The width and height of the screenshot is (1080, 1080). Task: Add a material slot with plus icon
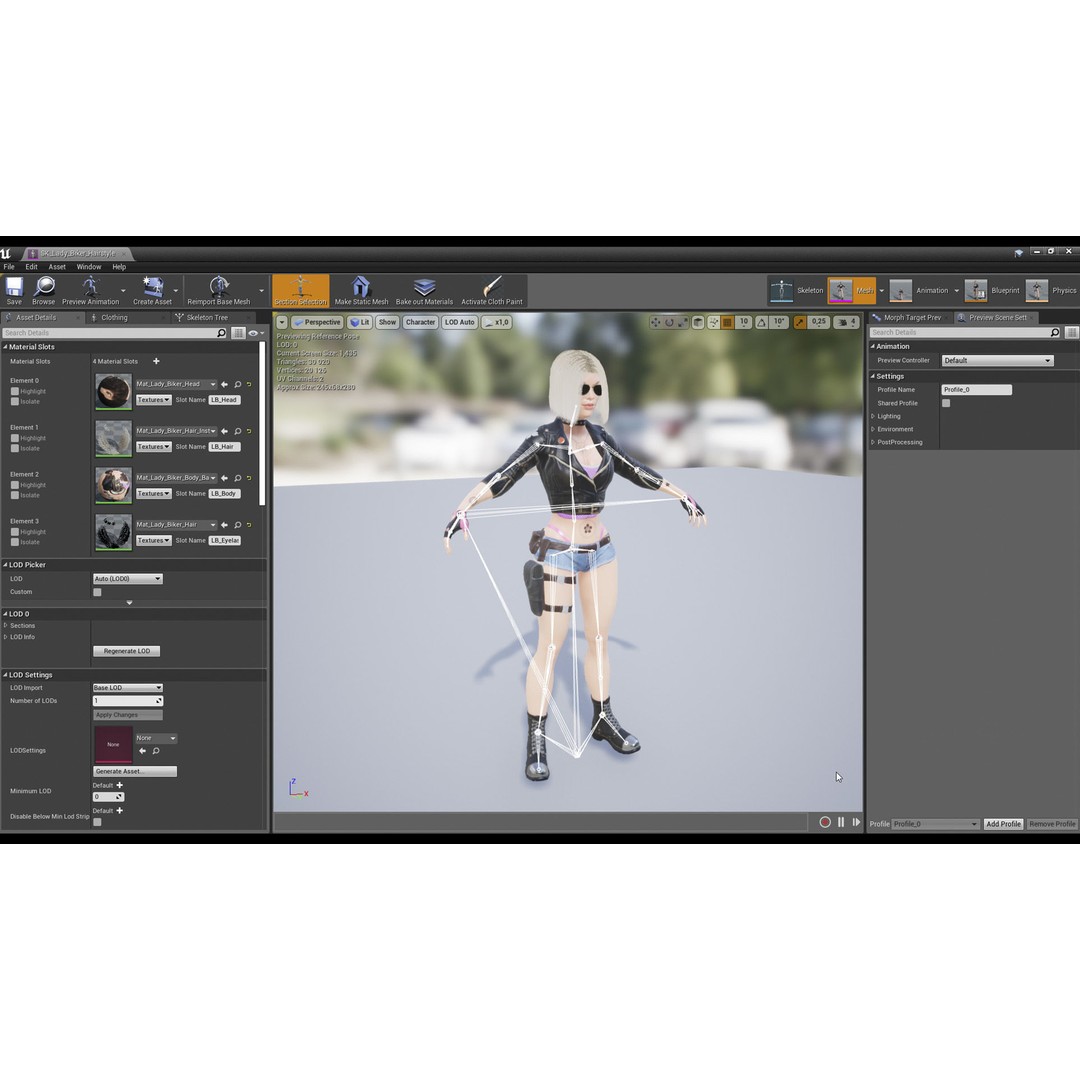click(156, 361)
